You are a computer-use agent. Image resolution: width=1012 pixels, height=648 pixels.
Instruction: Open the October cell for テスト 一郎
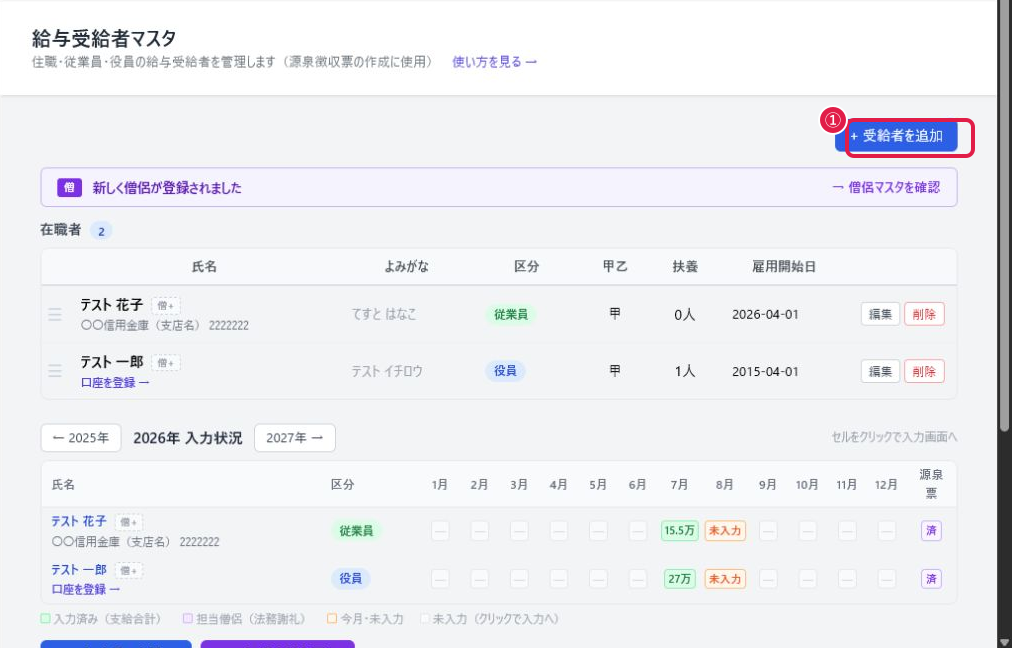point(807,579)
